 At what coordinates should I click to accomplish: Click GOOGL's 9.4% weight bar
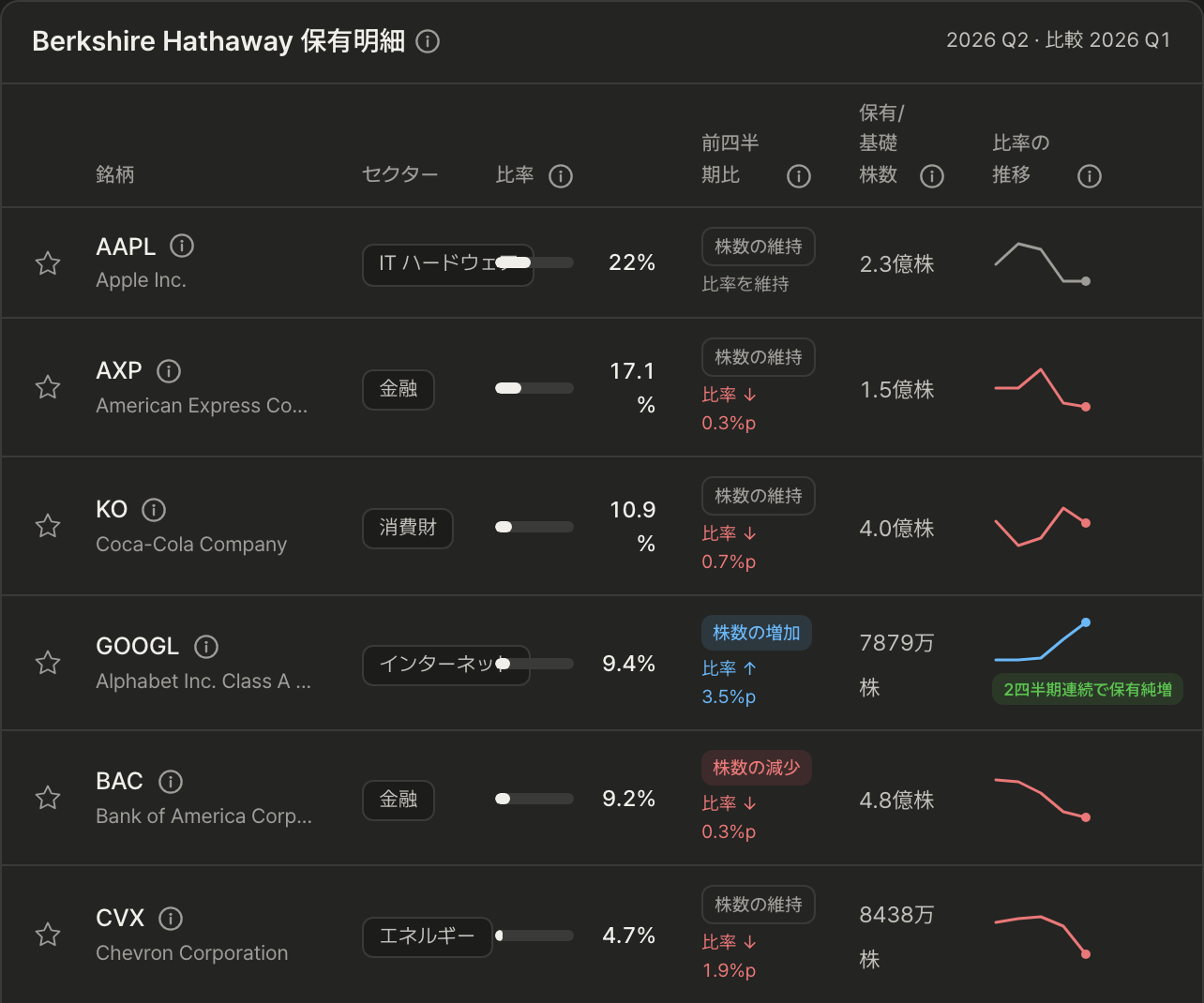[x=534, y=664]
